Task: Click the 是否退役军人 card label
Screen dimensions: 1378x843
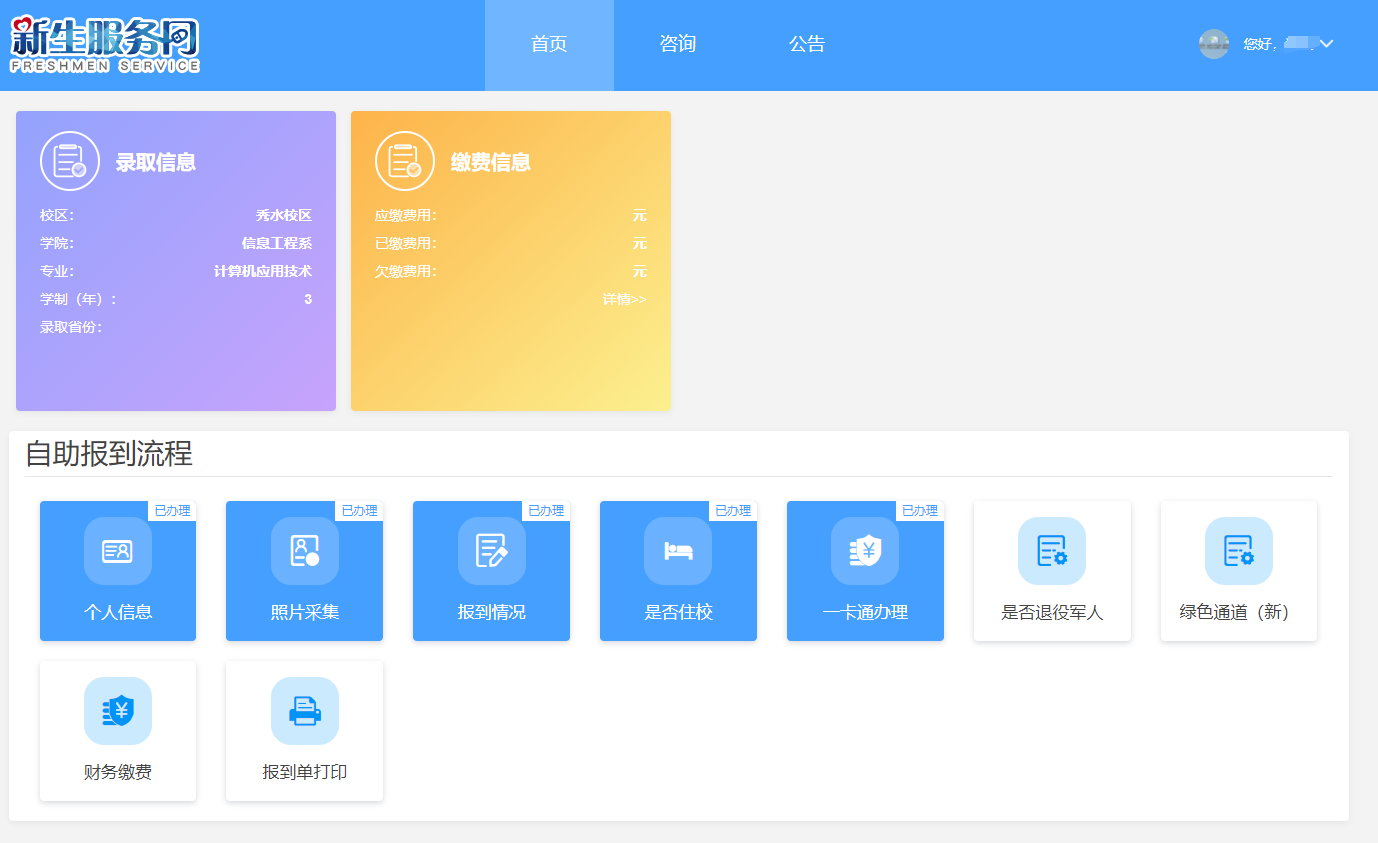Action: [1052, 612]
